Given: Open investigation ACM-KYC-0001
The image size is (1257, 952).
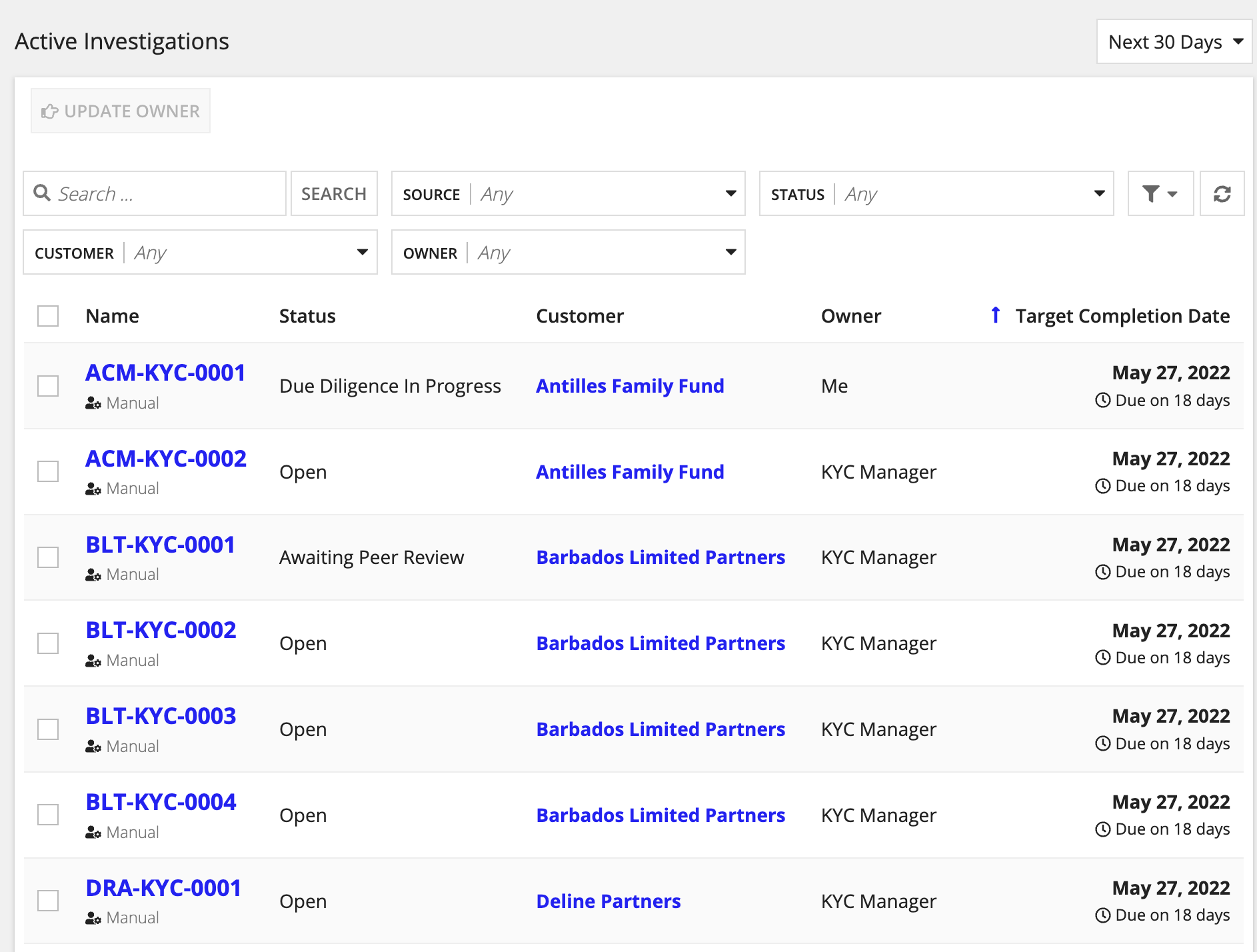Looking at the screenshot, I should pos(165,373).
